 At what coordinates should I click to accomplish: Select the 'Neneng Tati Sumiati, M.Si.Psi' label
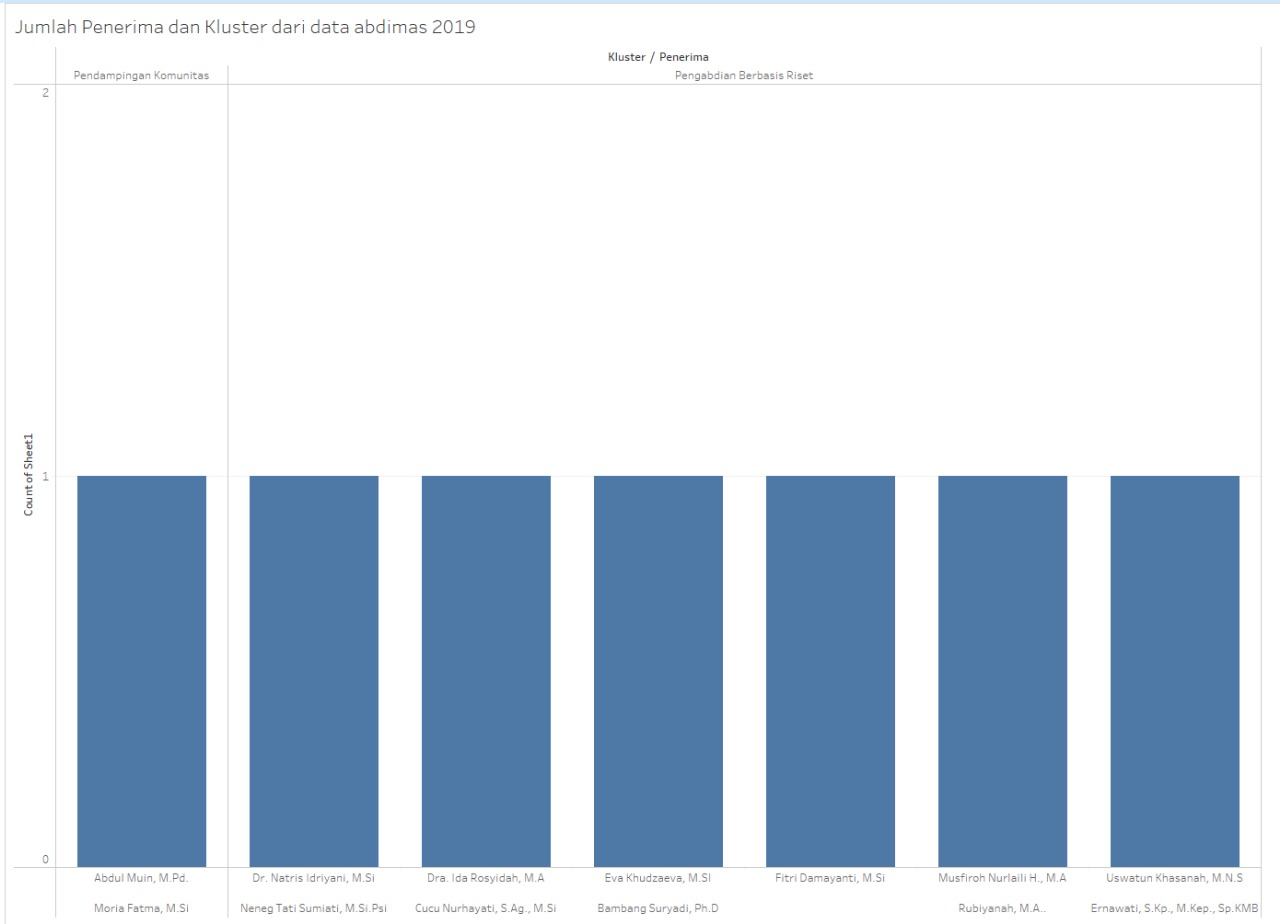tap(314, 909)
